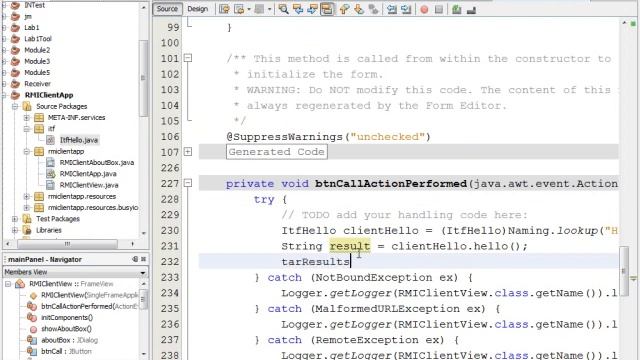Open RMIClientAboutBox.java file
The image size is (640, 360).
97,162
